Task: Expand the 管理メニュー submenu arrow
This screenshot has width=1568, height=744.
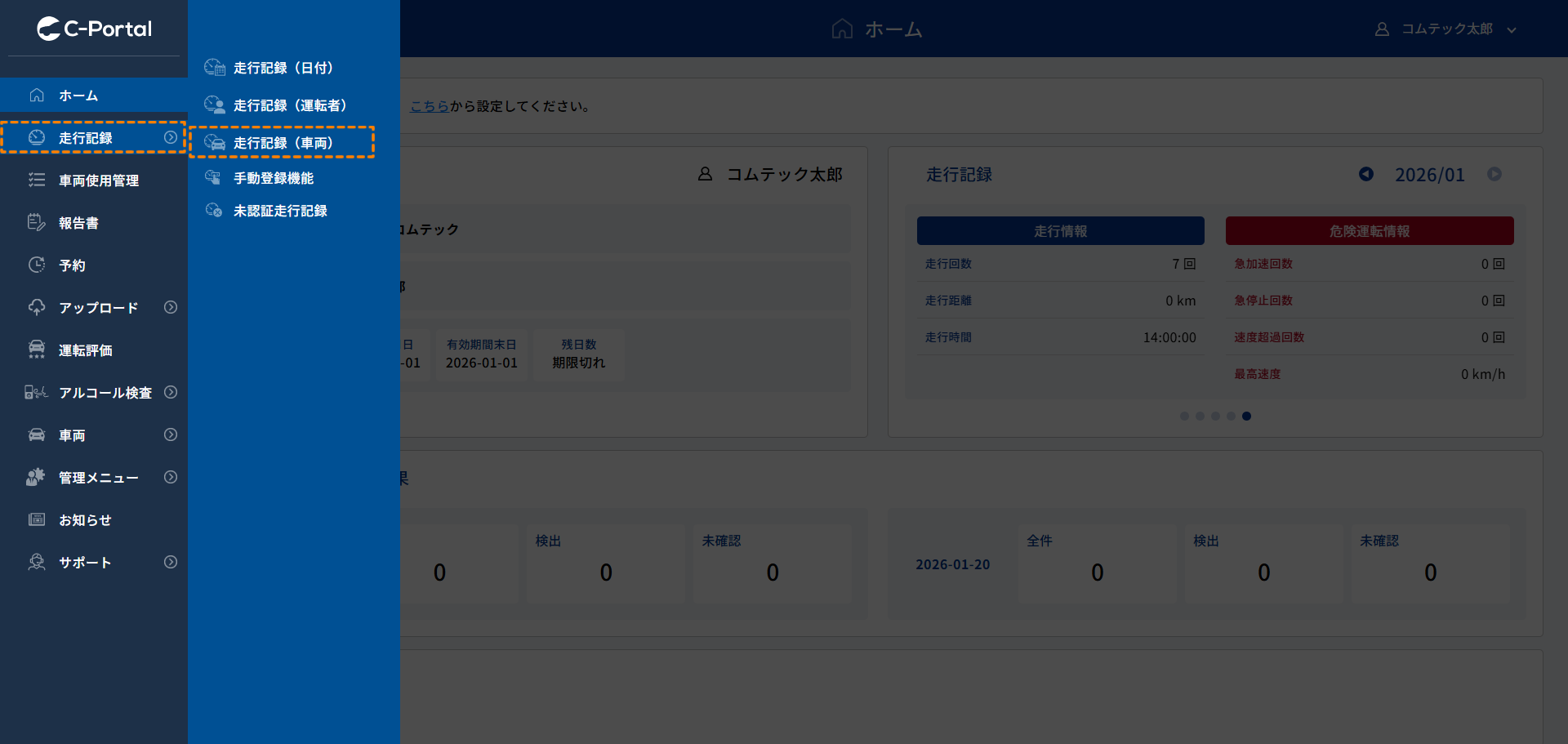Action: (x=171, y=478)
